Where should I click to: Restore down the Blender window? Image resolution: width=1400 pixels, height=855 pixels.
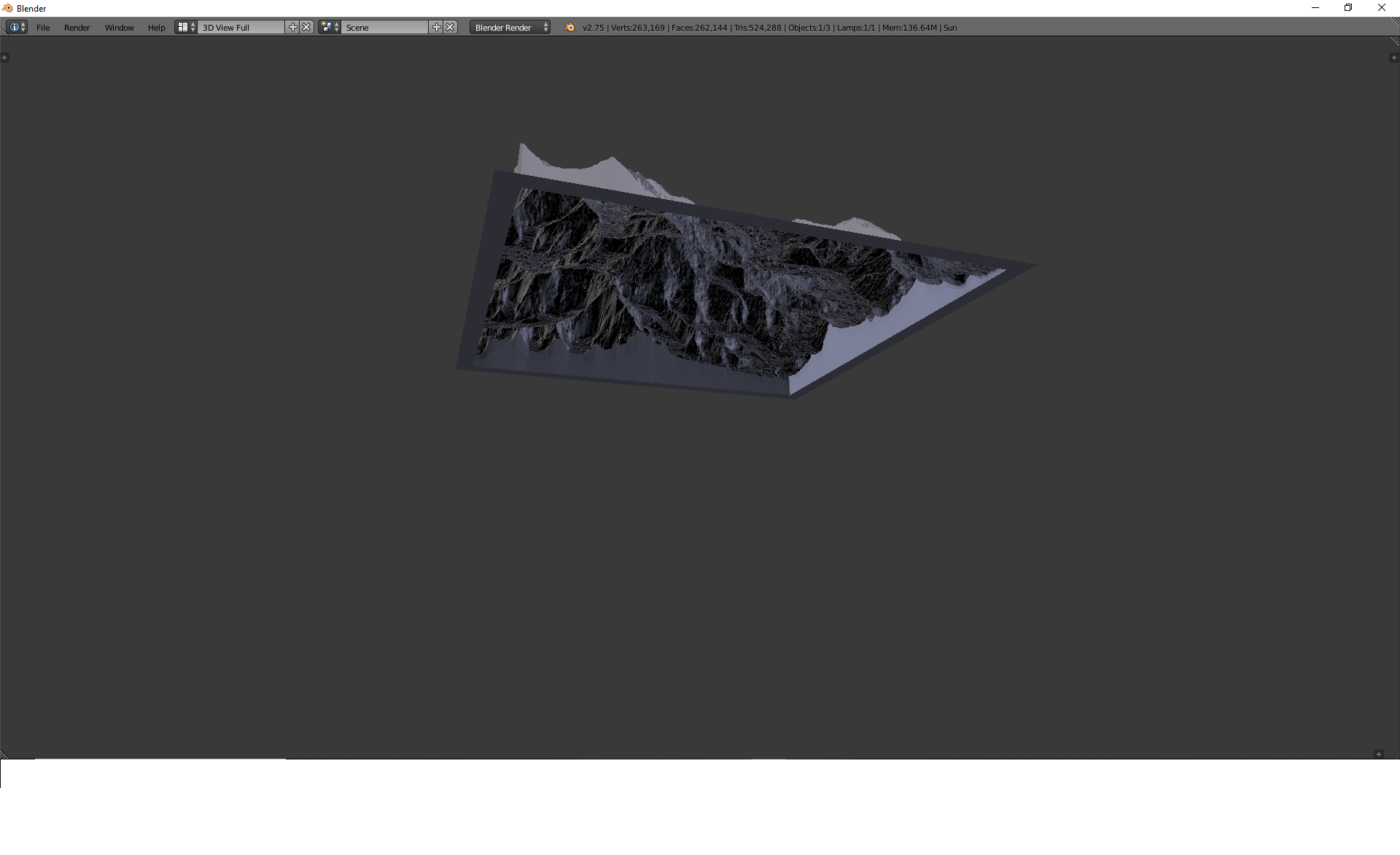click(1348, 8)
